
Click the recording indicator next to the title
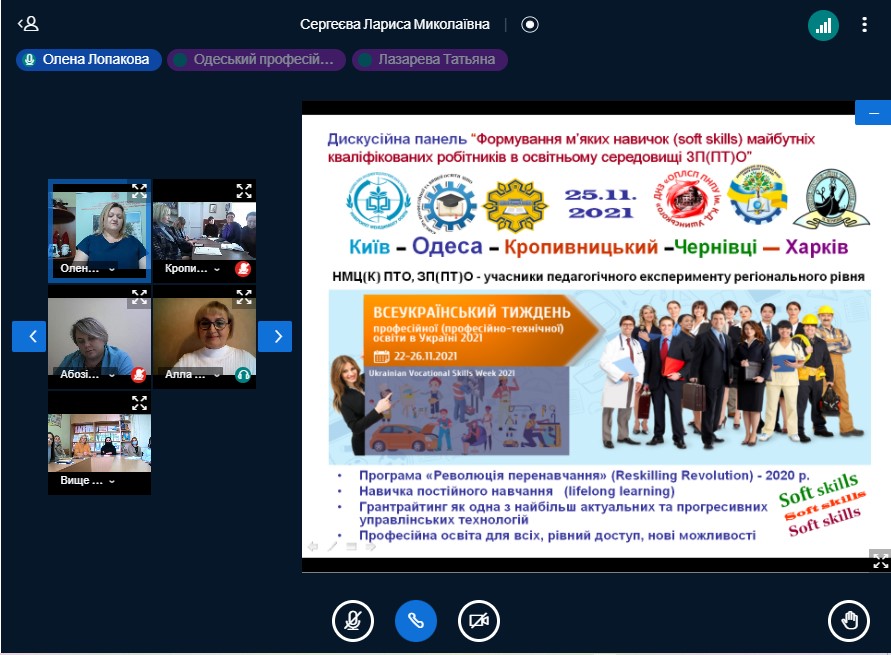pyautogui.click(x=530, y=25)
